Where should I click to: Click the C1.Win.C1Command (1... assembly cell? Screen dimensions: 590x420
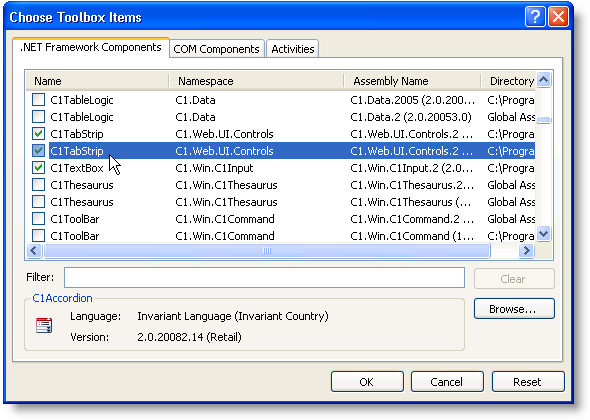412,236
